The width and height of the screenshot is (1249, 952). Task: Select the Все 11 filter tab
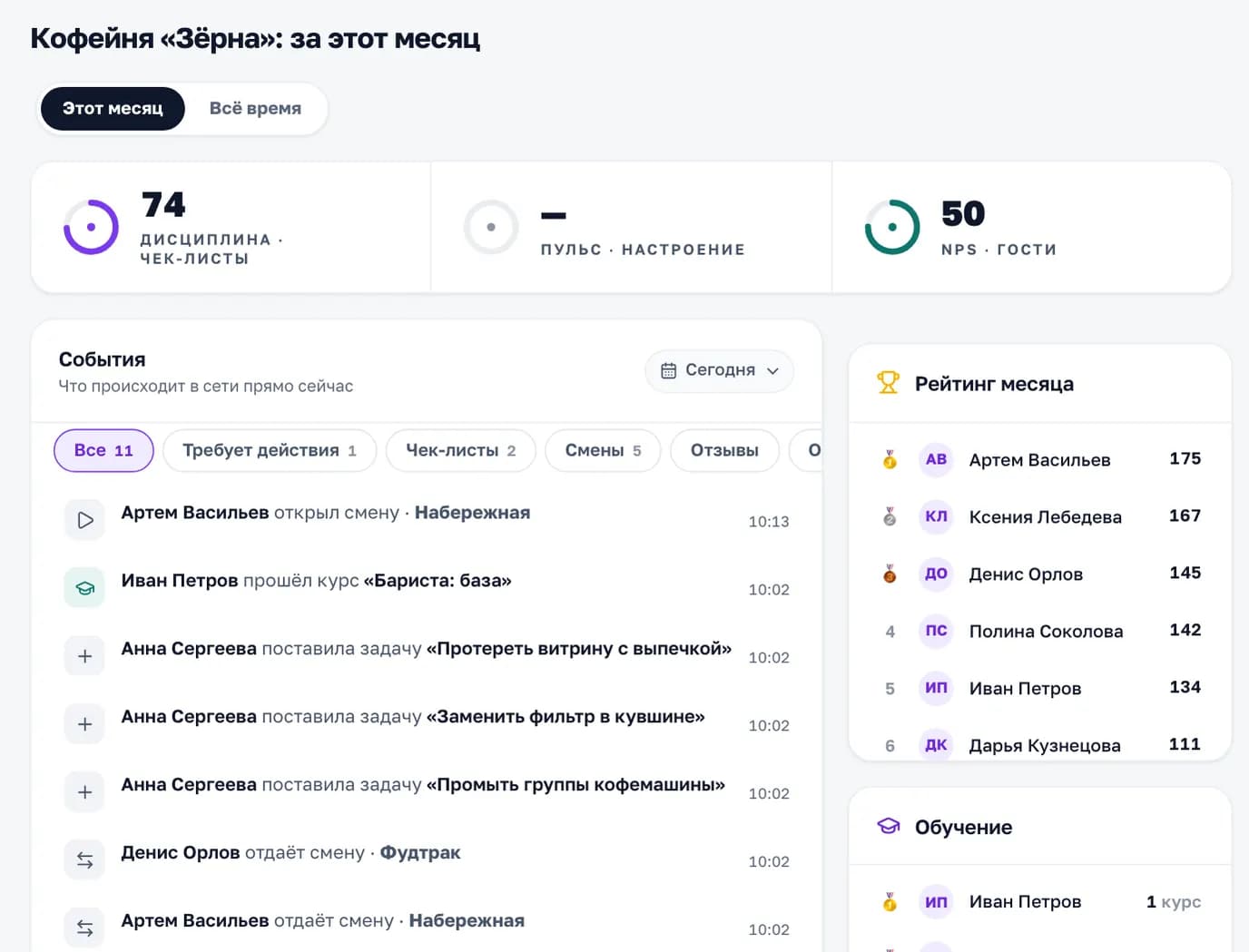pos(103,450)
